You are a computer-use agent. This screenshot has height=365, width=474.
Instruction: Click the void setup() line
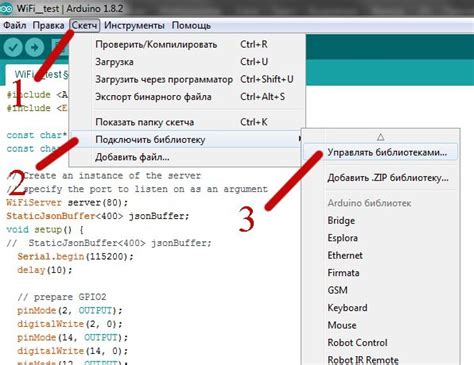[x=45, y=230]
